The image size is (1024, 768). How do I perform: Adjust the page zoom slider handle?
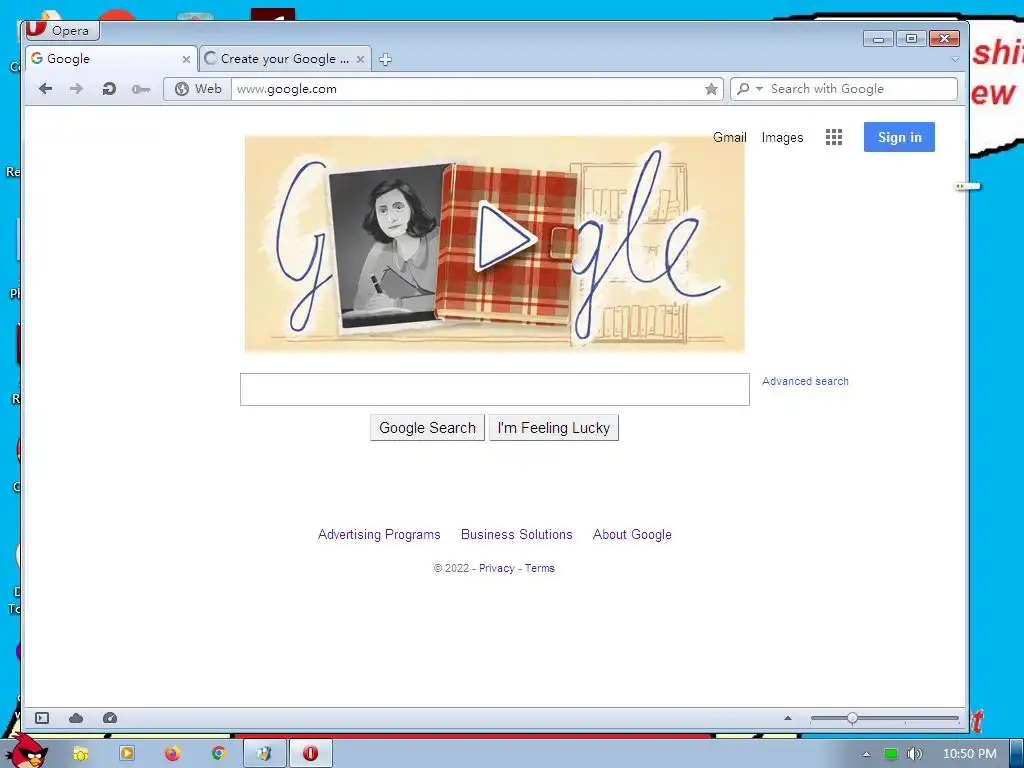852,718
